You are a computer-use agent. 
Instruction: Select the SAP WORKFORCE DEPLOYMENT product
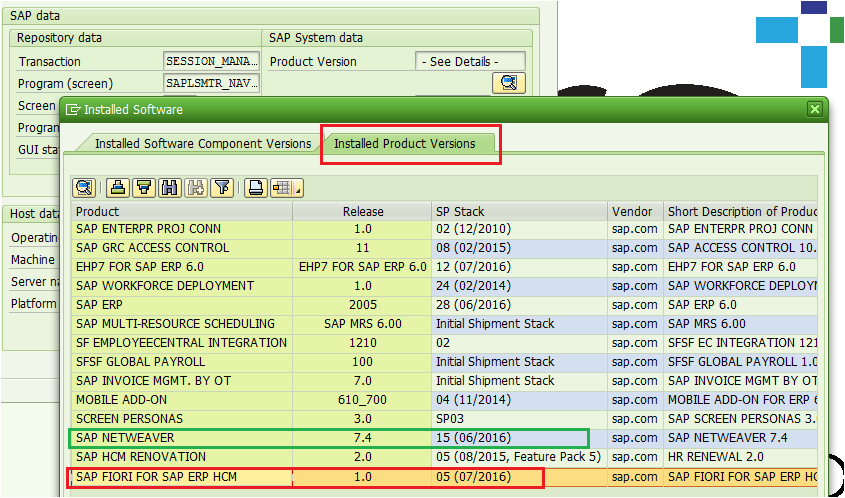pyautogui.click(x=182, y=286)
